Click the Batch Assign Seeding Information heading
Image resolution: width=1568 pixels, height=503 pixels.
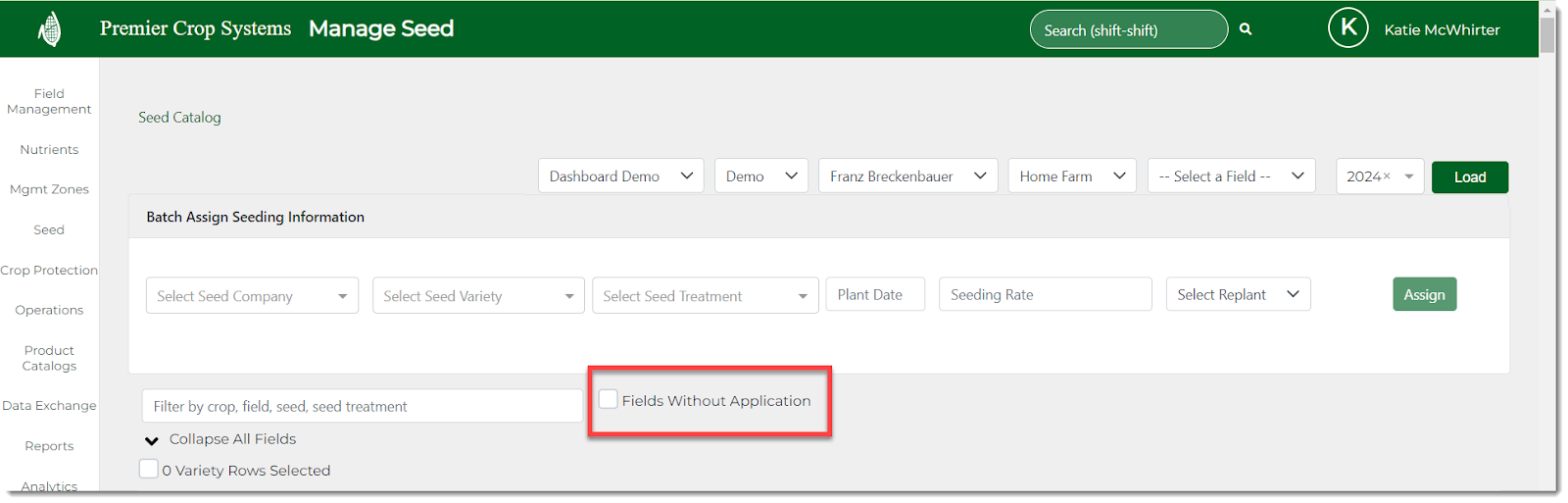click(x=255, y=217)
